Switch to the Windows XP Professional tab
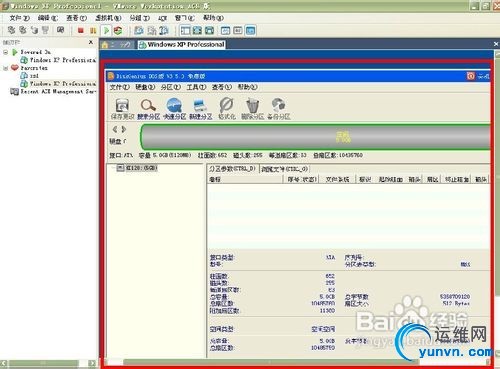 pyautogui.click(x=182, y=44)
